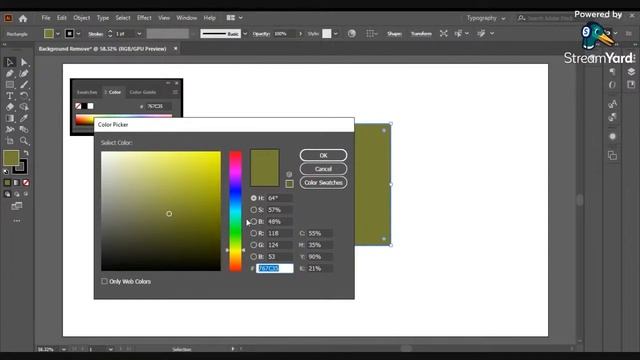640x360 pixels.
Task: Enable Only Web Colors checkbox
Action: tap(104, 281)
